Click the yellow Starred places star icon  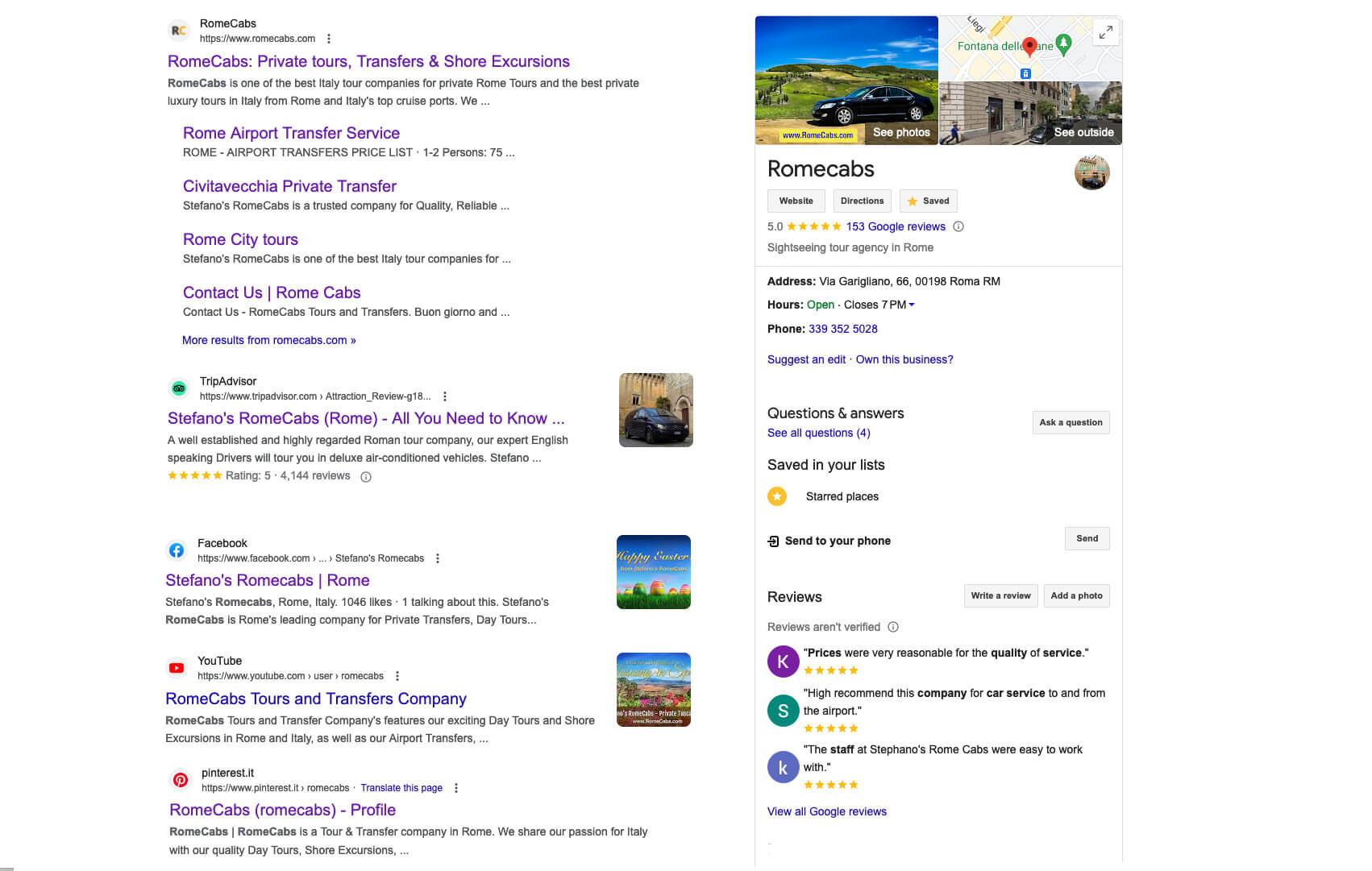click(x=777, y=496)
